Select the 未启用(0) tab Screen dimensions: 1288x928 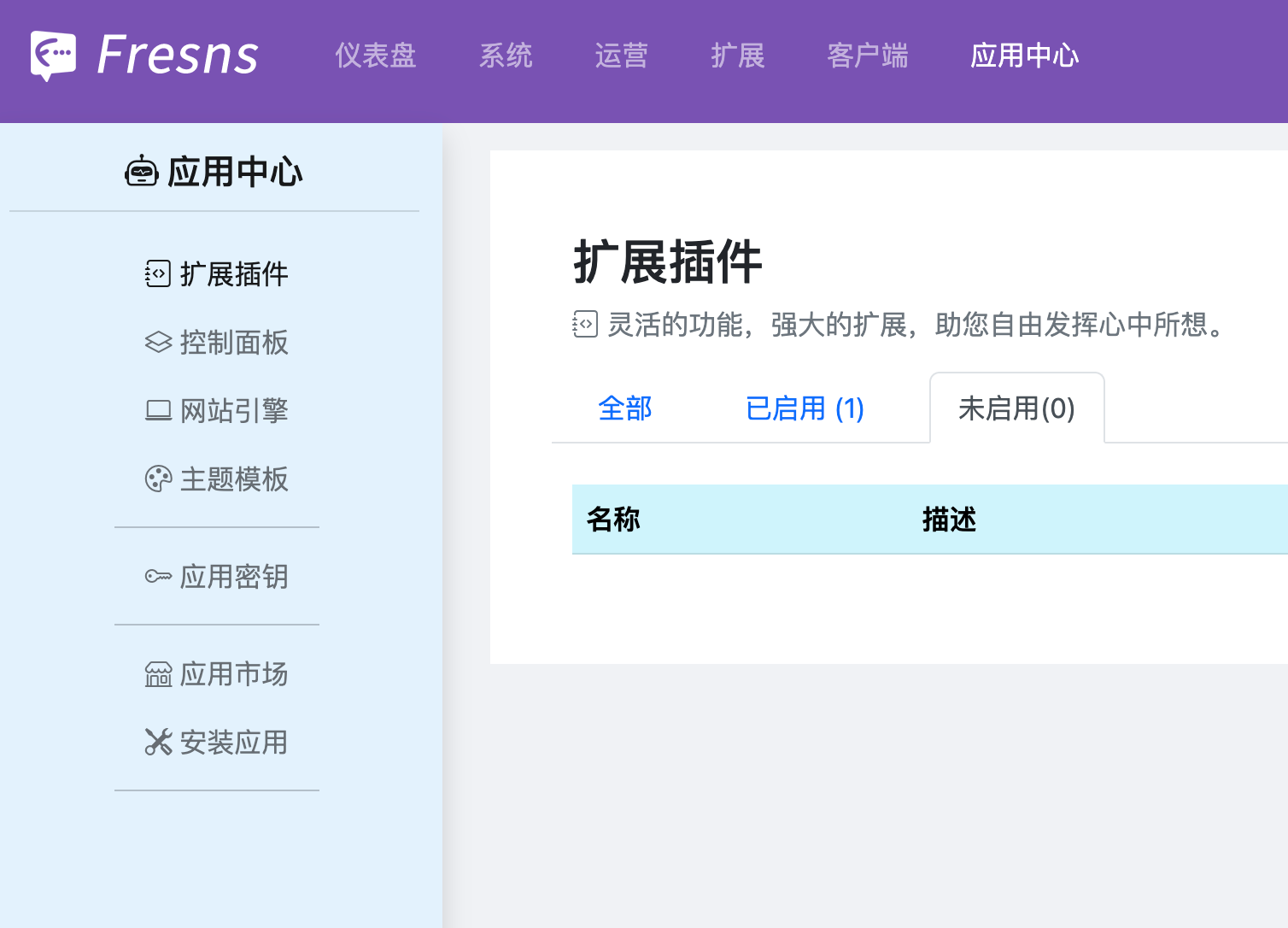[x=1016, y=408]
